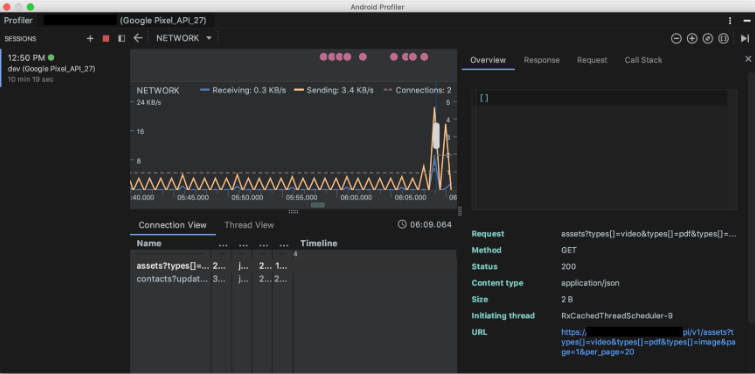Open the Request tab

tap(592, 60)
